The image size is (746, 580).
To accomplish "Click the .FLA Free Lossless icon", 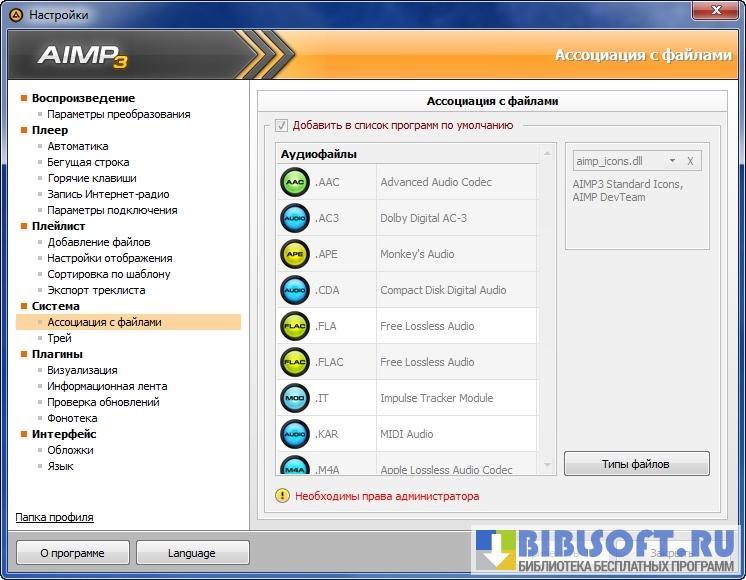I will [295, 326].
